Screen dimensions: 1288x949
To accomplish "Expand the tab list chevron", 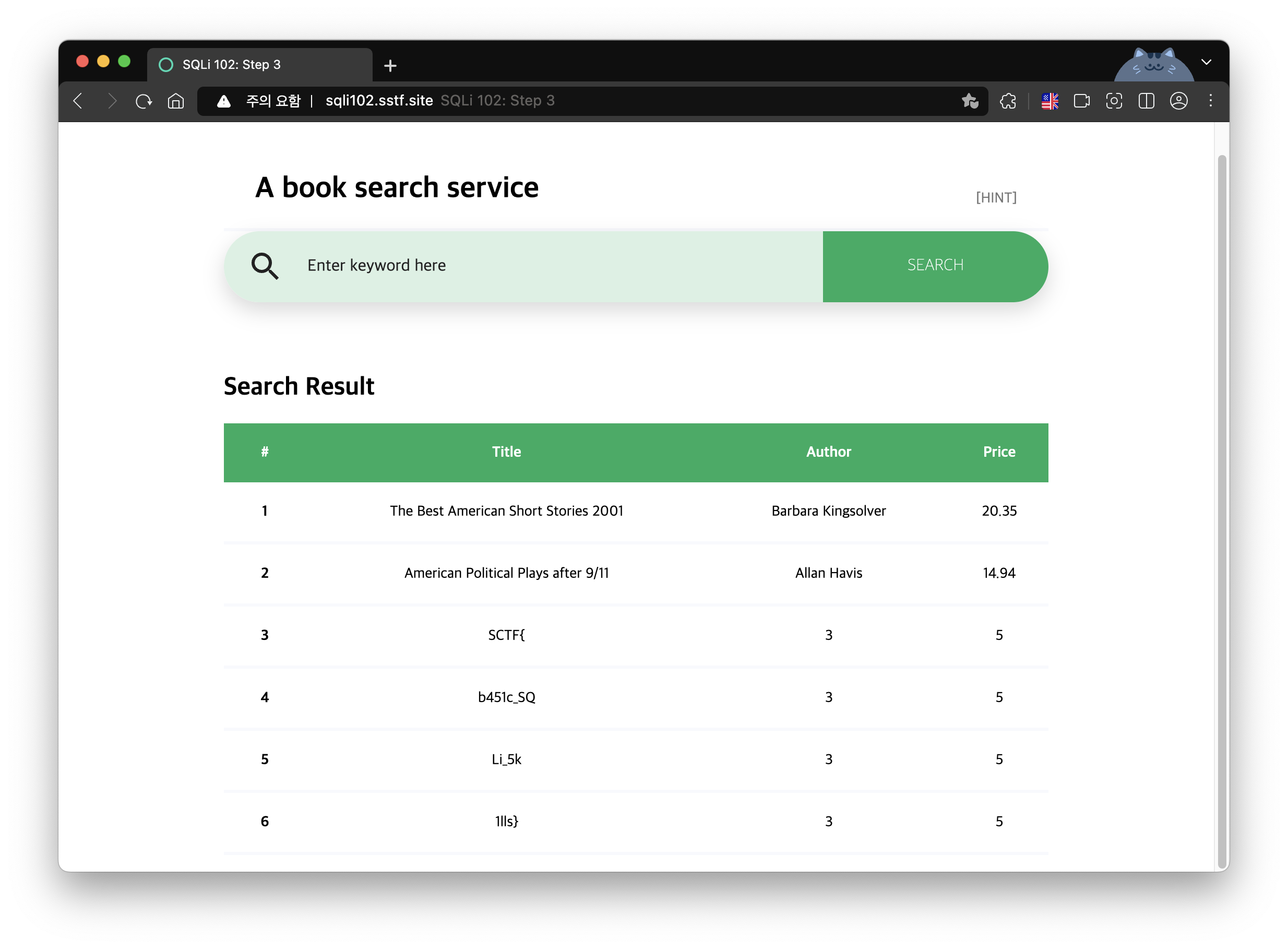I will [x=1207, y=62].
